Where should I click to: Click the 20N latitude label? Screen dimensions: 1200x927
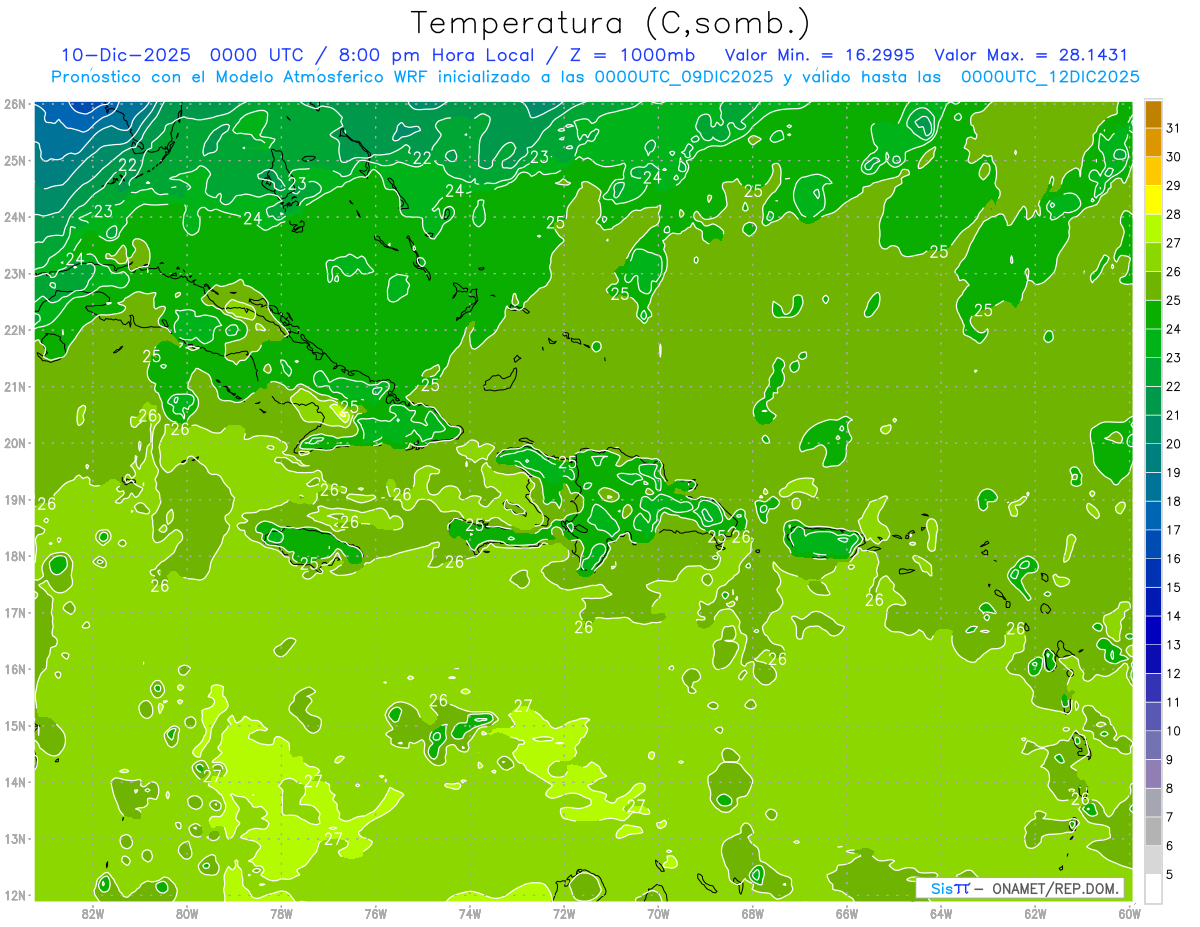(x=15, y=443)
